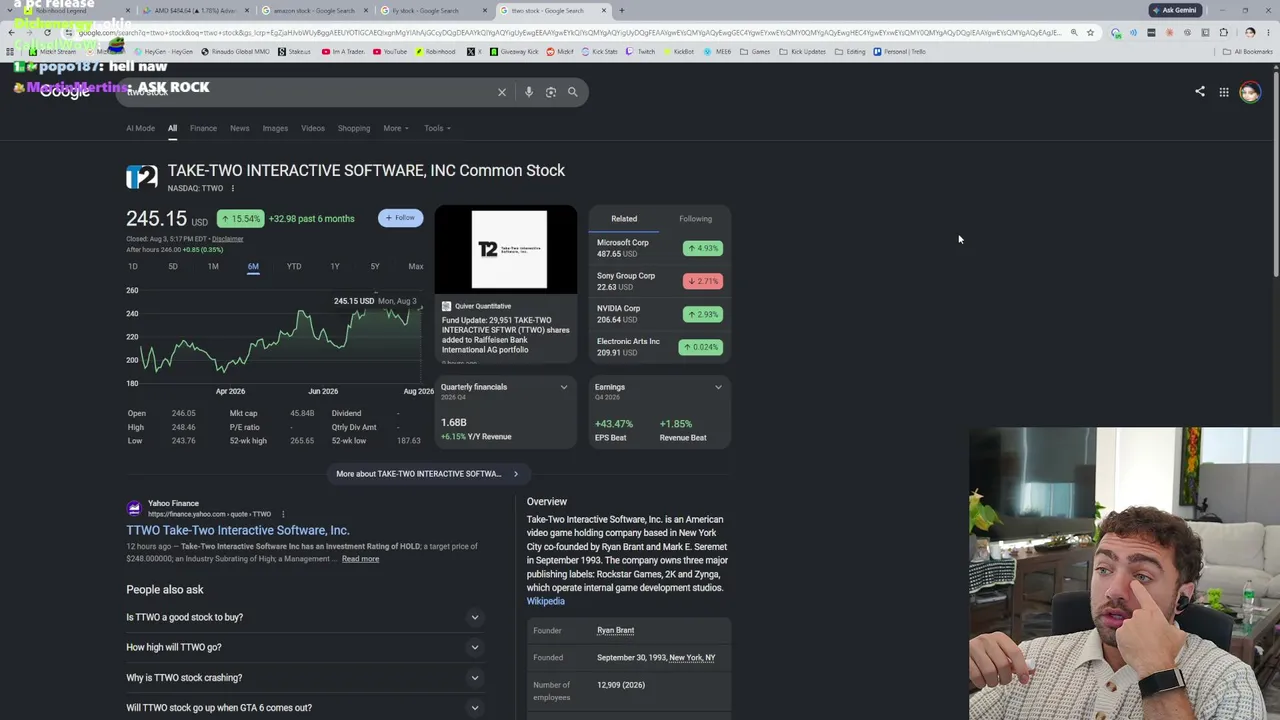Open the KickBot bookmark
This screenshot has width=1280, height=720.
pos(678,52)
